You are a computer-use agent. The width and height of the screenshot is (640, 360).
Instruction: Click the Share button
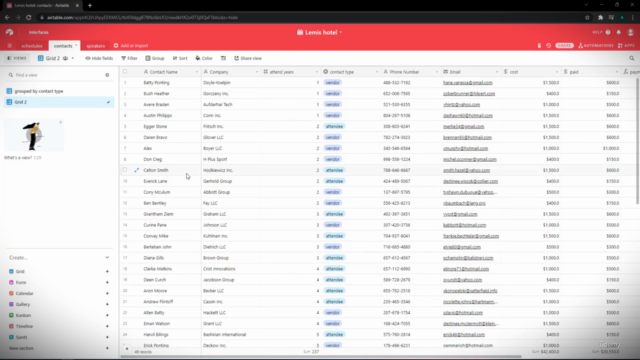pos(564,46)
